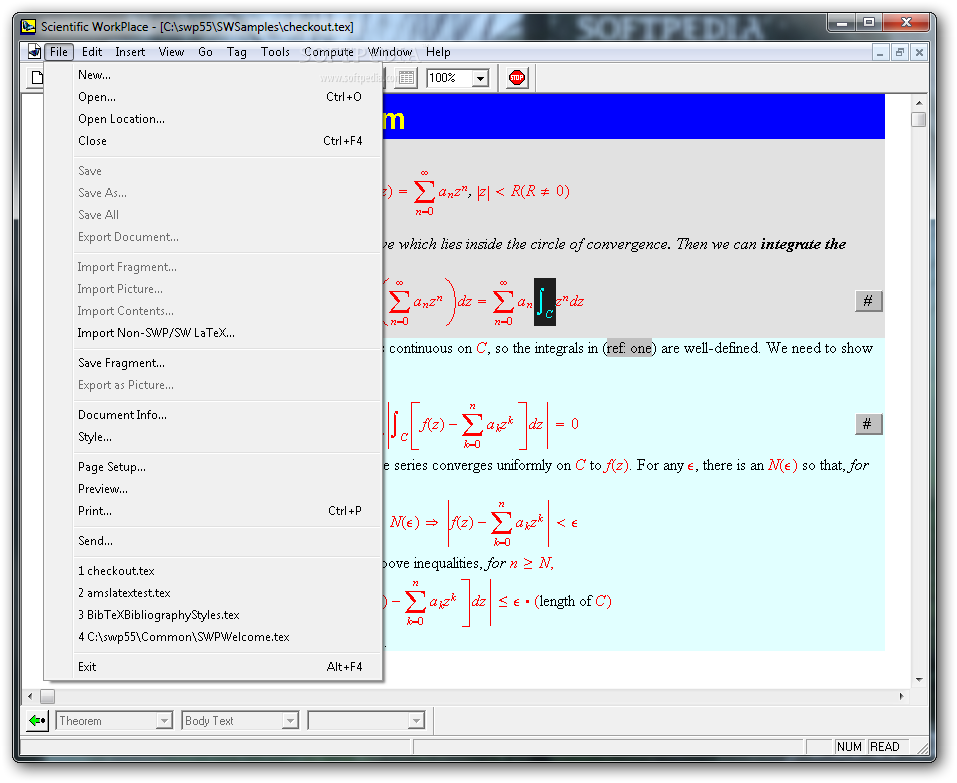The height and width of the screenshot is (783, 957).
Task: Click the document icon beside File menu
Action: pyautogui.click(x=34, y=52)
